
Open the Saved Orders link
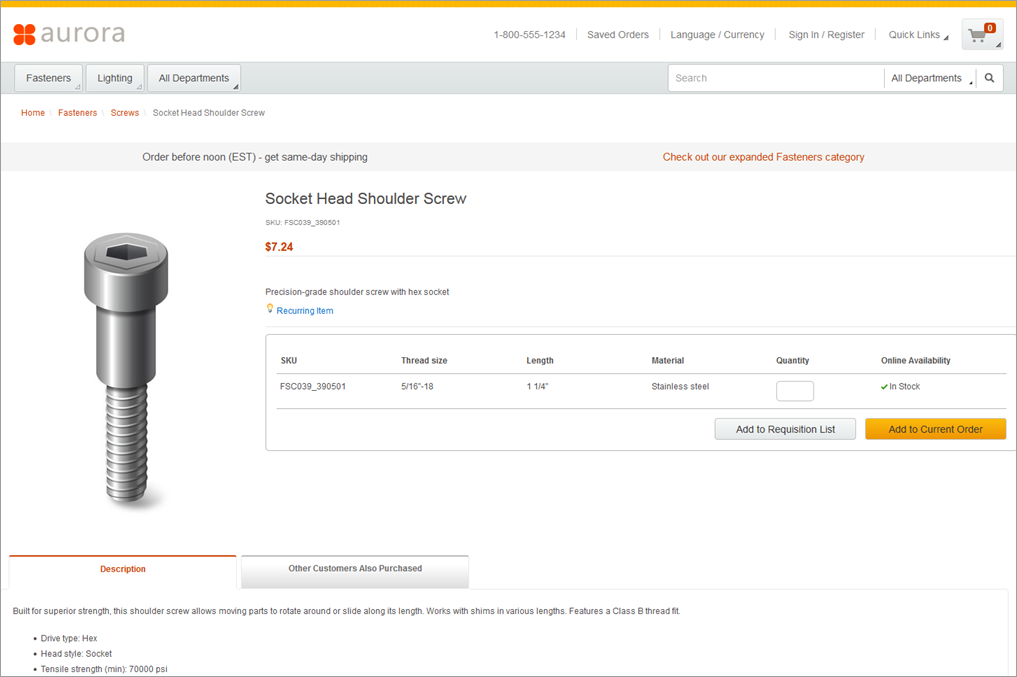(618, 35)
